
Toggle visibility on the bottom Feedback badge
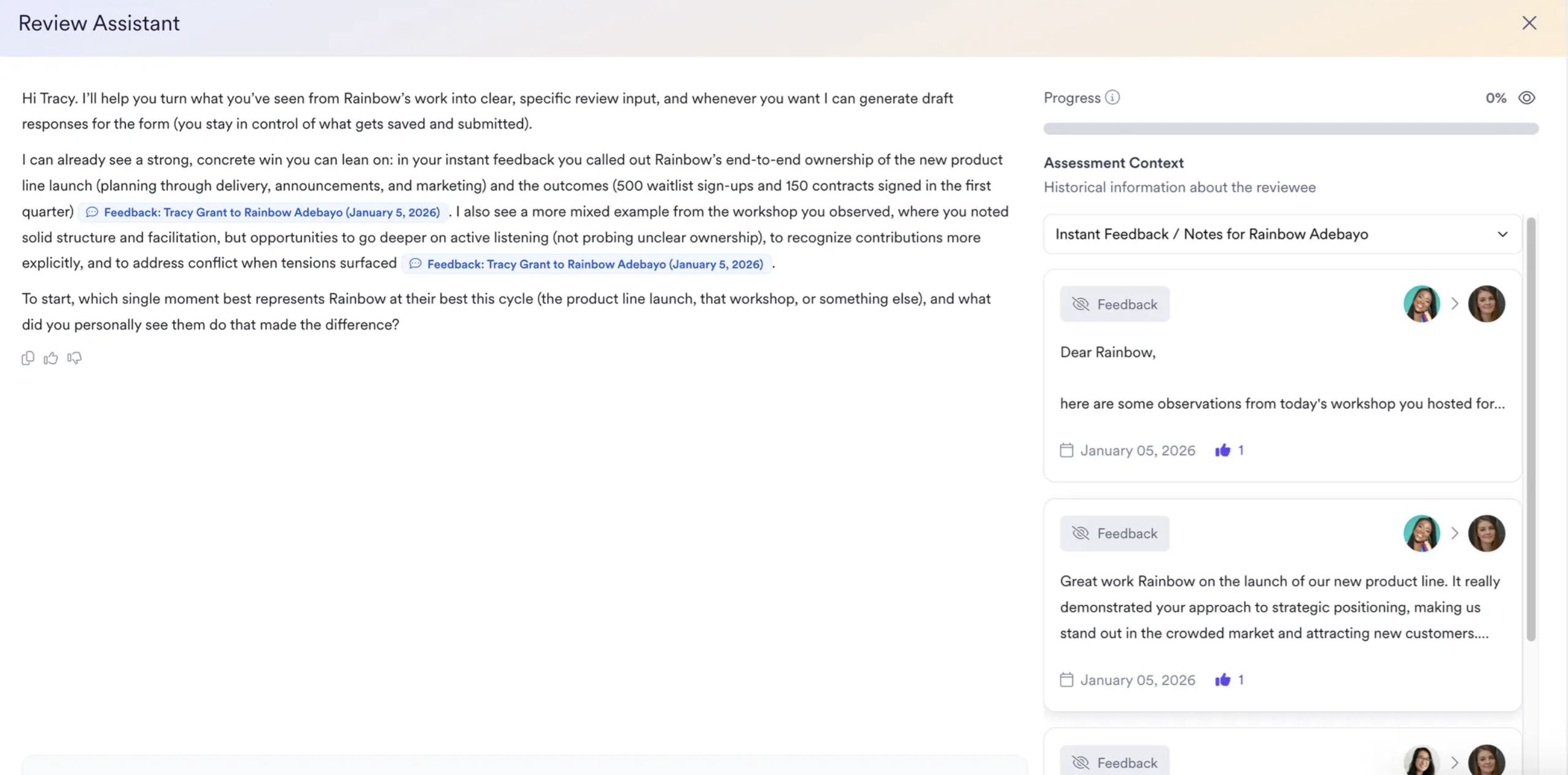coord(1081,761)
